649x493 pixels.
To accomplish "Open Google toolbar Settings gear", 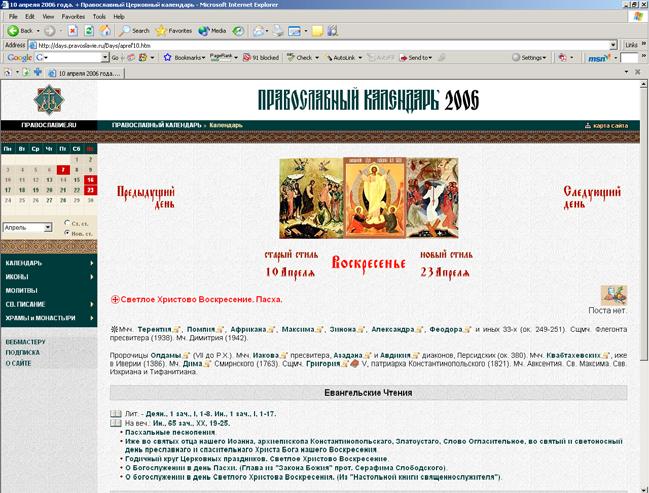I will (x=529, y=58).
